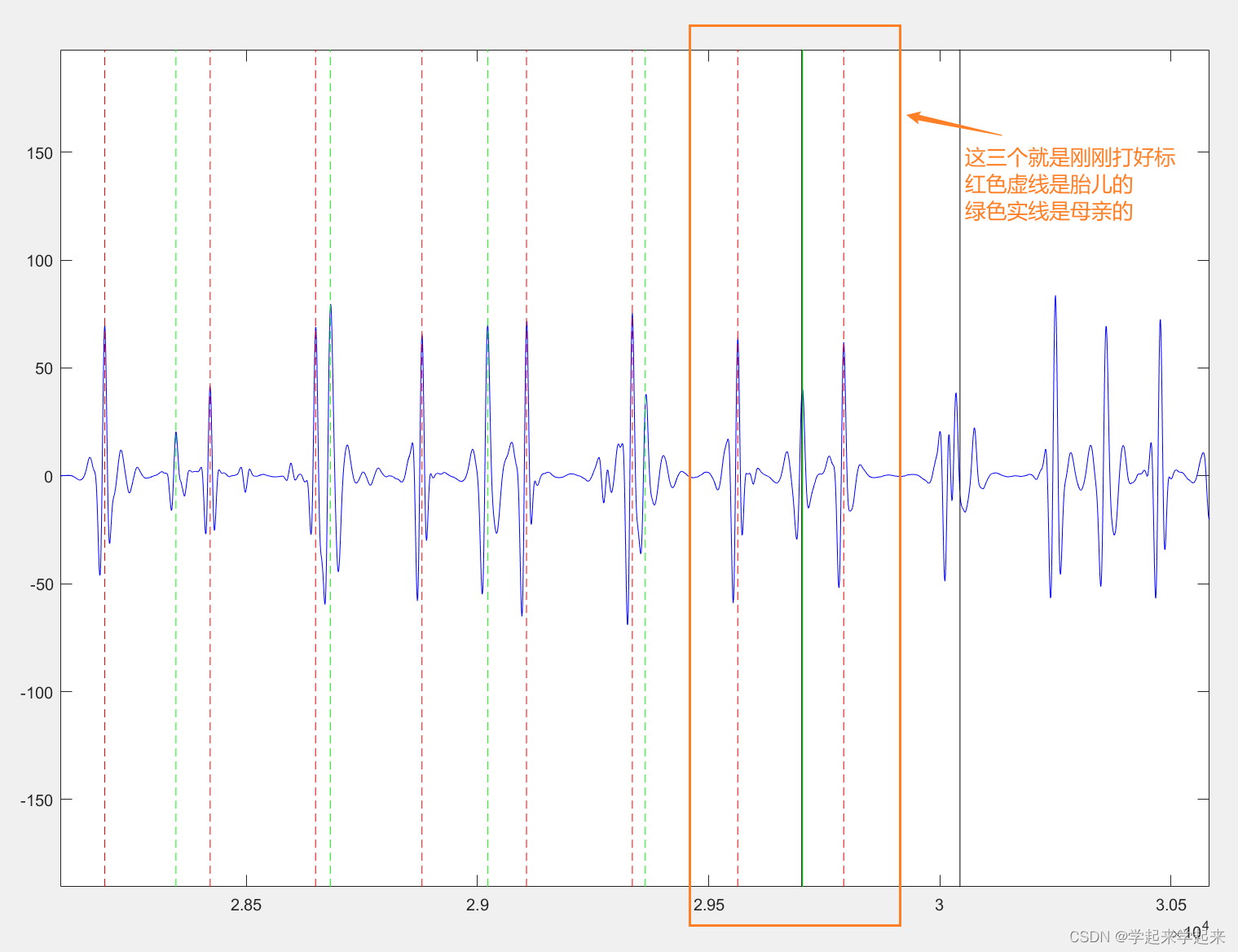1238x952 pixels.
Task: Click the x-axis tick label 2.9
Action: tap(478, 905)
